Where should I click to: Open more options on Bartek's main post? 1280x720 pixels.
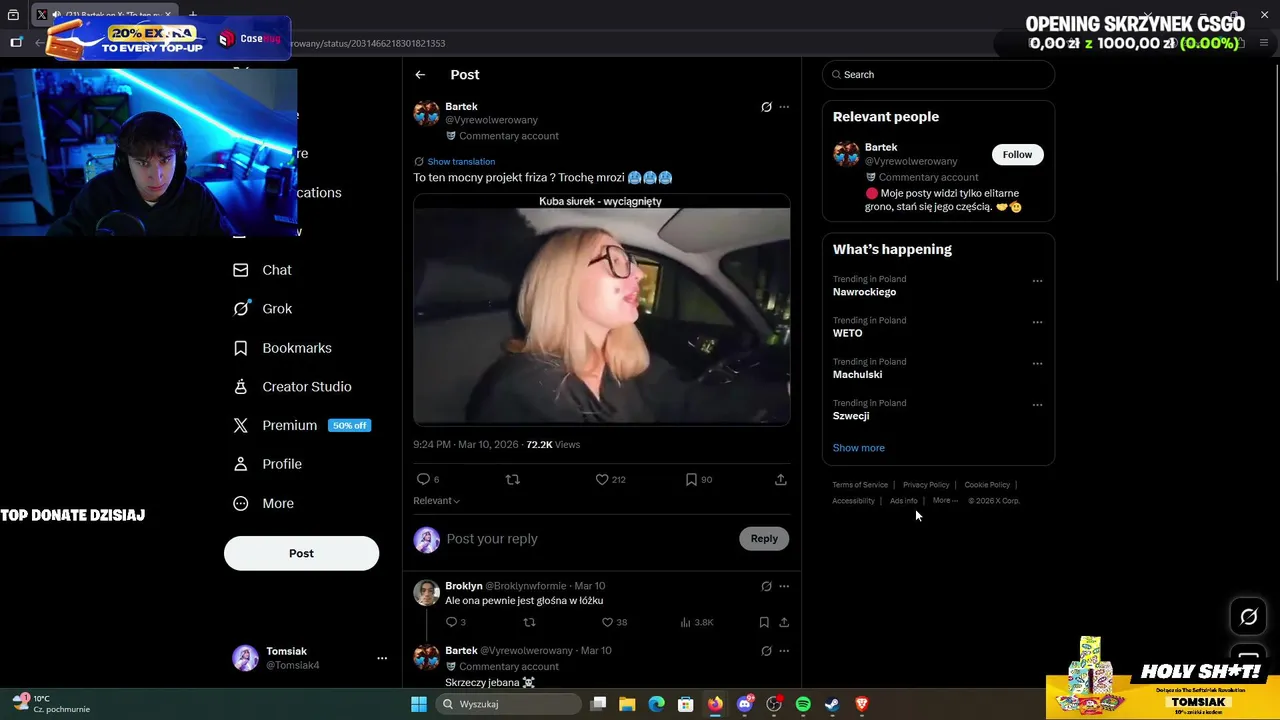pos(784,107)
